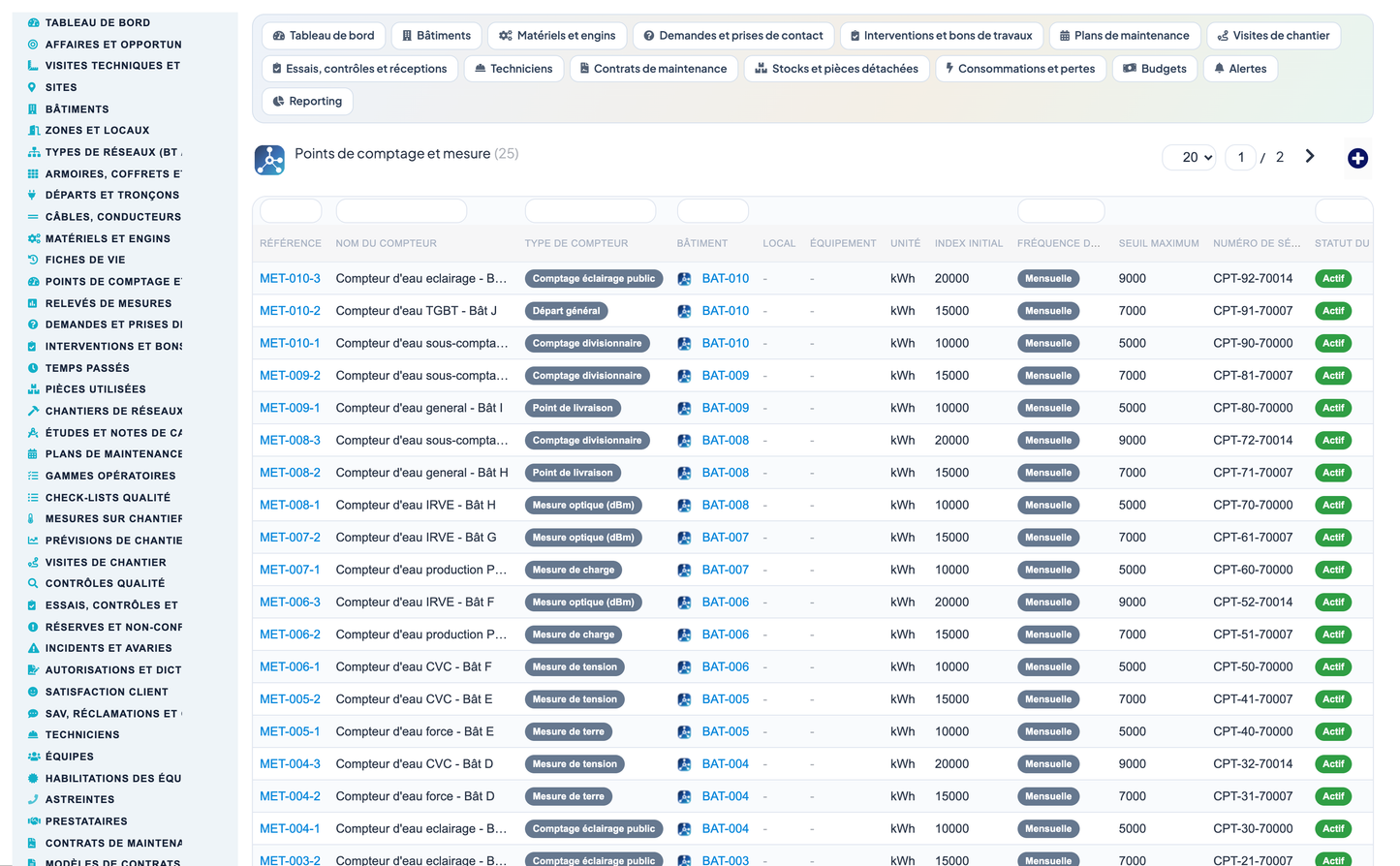
Task: Open the 20 rows-per-page dropdown
Action: [x=1190, y=157]
